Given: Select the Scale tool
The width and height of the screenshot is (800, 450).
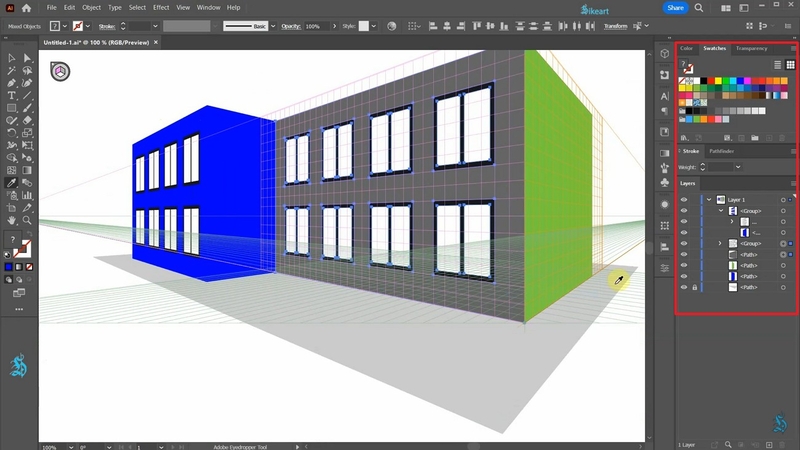Looking at the screenshot, I should (27, 133).
